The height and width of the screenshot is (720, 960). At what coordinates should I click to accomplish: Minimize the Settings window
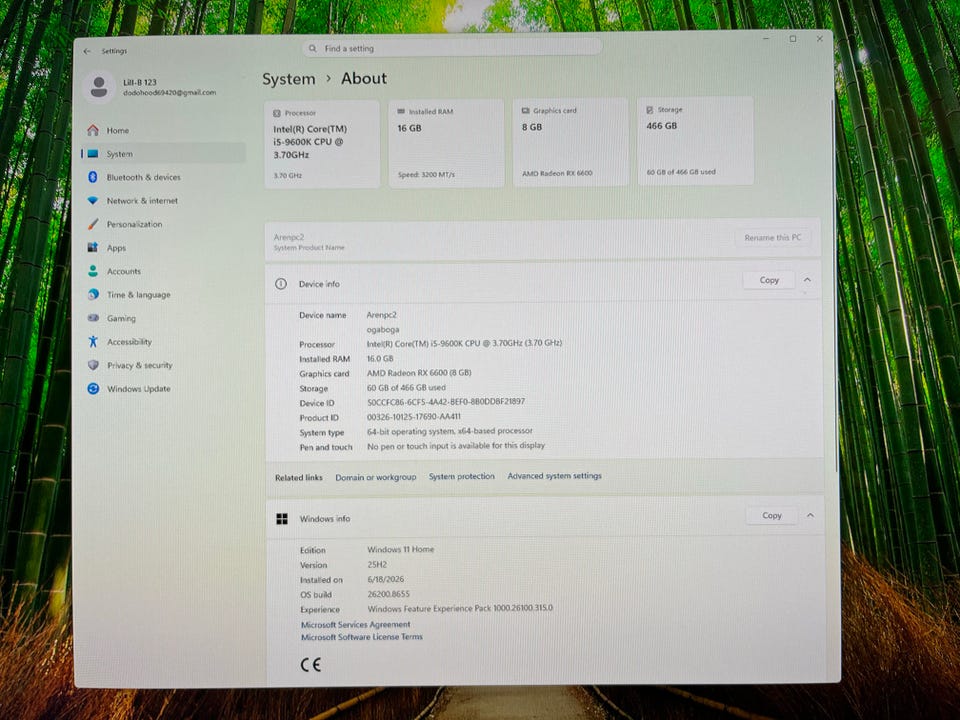click(765, 39)
